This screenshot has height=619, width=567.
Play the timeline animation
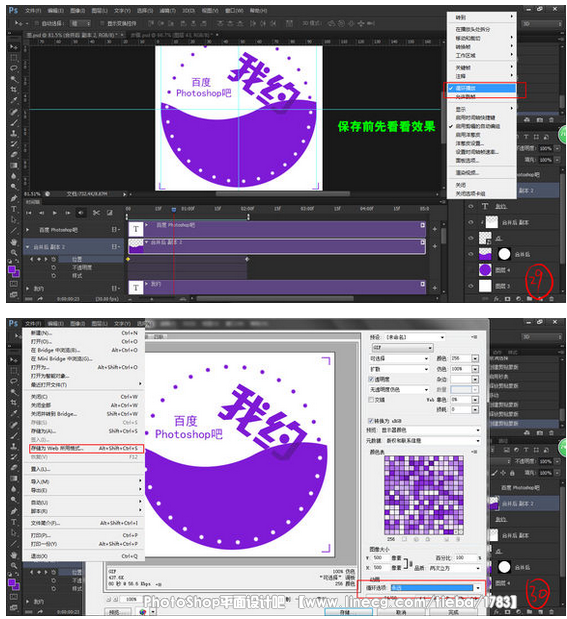click(x=54, y=213)
